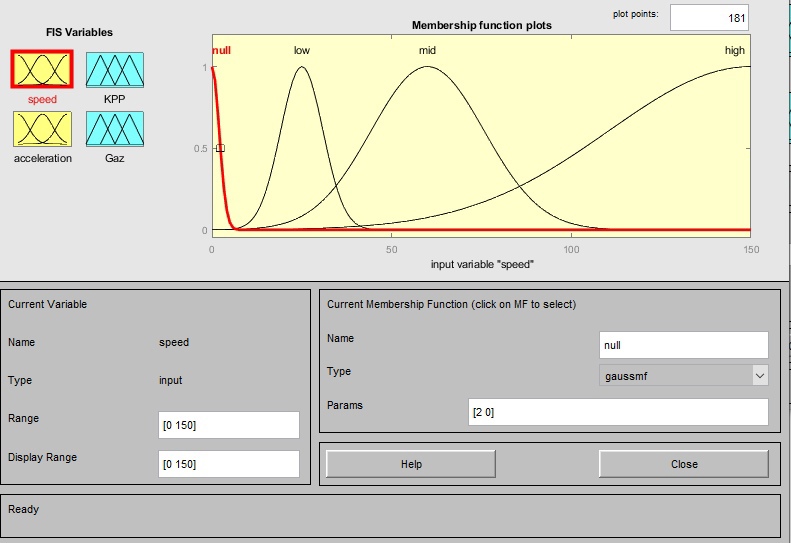This screenshot has height=543, width=791.
Task: Click the 'KPP' variable label
Action: [115, 99]
